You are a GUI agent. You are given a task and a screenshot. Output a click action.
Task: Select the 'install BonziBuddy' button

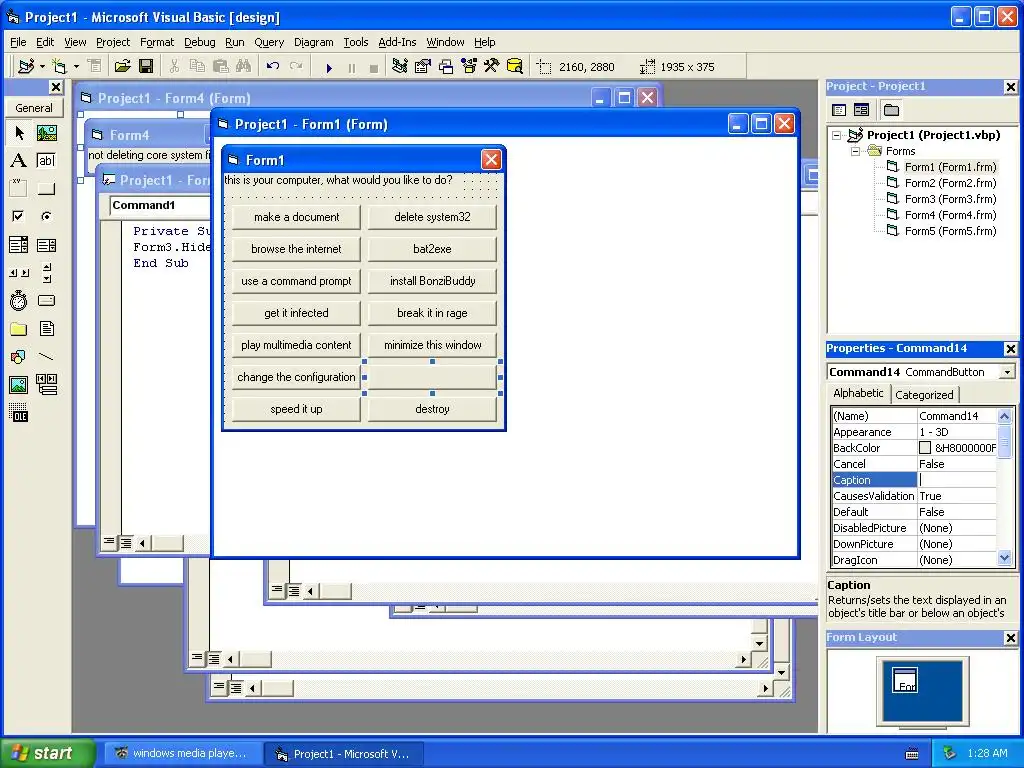(x=432, y=281)
